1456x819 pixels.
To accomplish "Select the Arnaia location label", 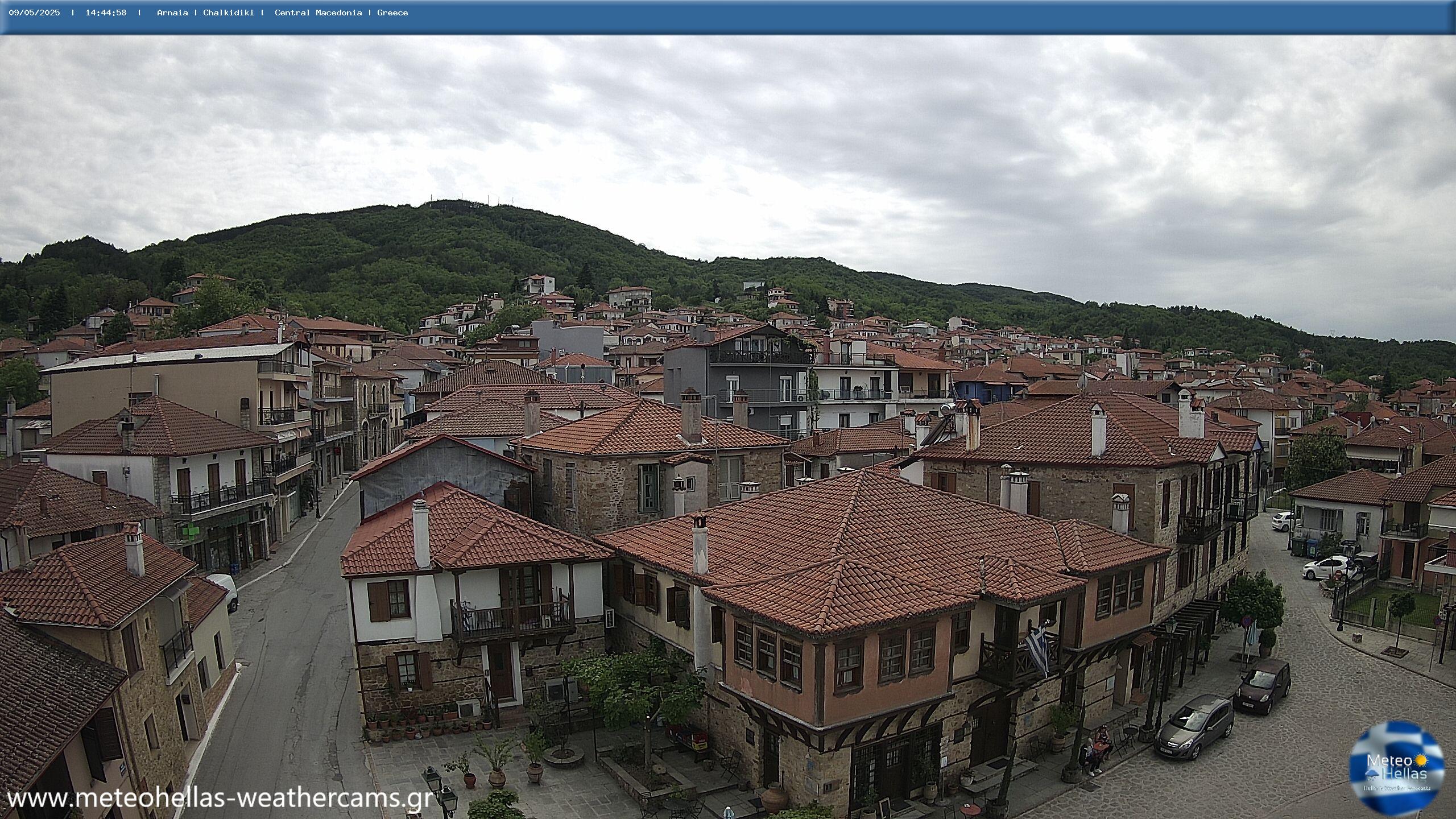I will click(x=172, y=13).
